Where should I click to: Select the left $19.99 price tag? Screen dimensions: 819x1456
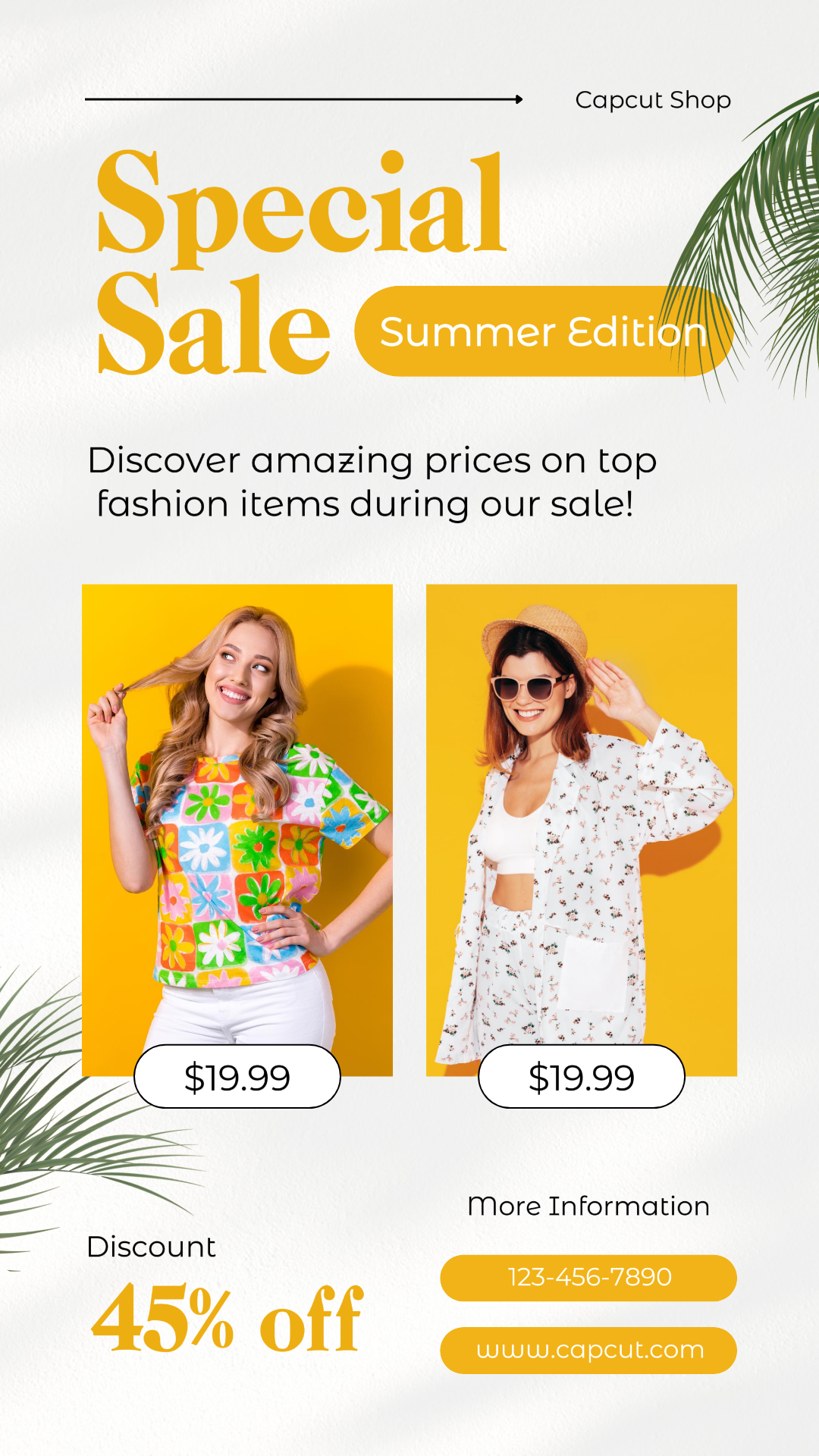click(x=237, y=1077)
